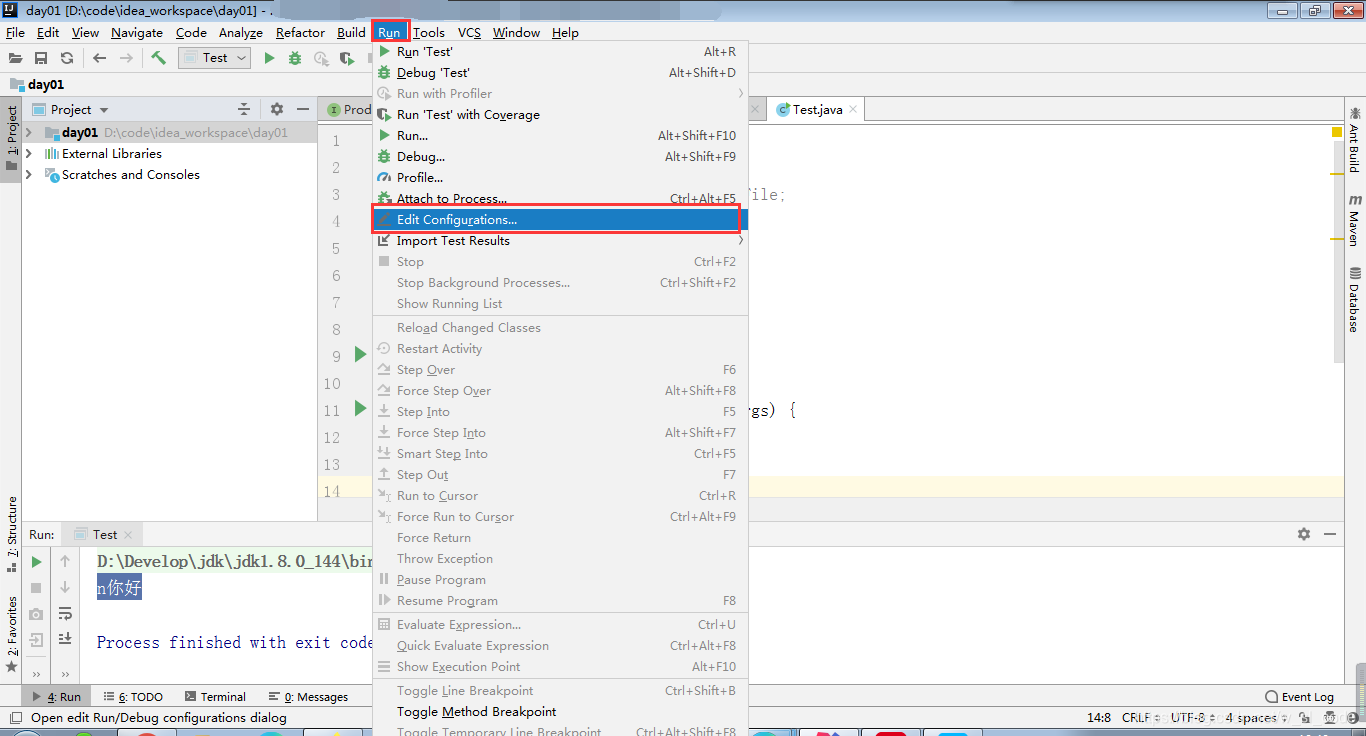Click the run gutter icon on line 9
The width and height of the screenshot is (1366, 736).
tap(361, 354)
